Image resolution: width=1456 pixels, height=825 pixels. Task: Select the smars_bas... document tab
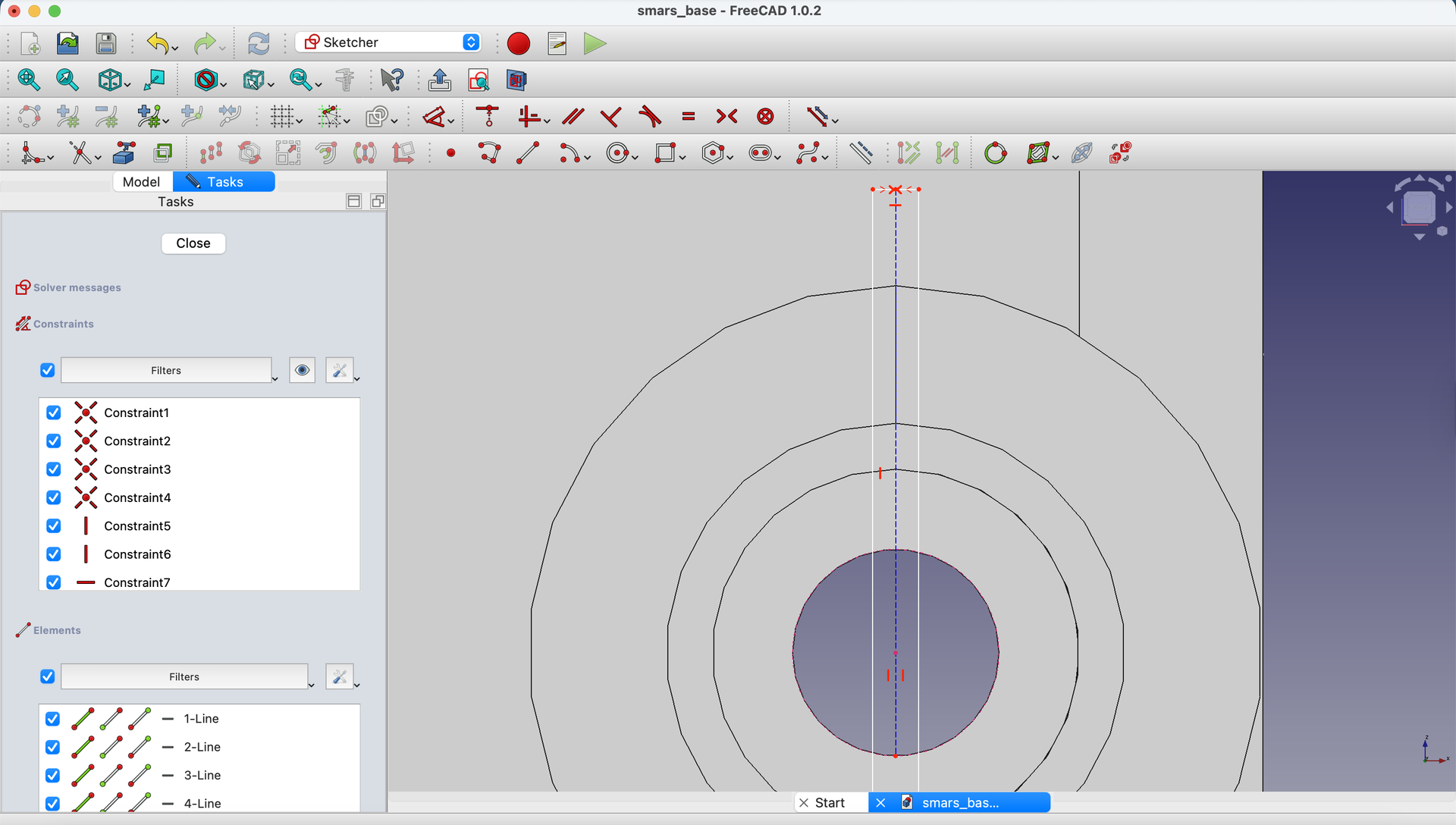click(960, 803)
